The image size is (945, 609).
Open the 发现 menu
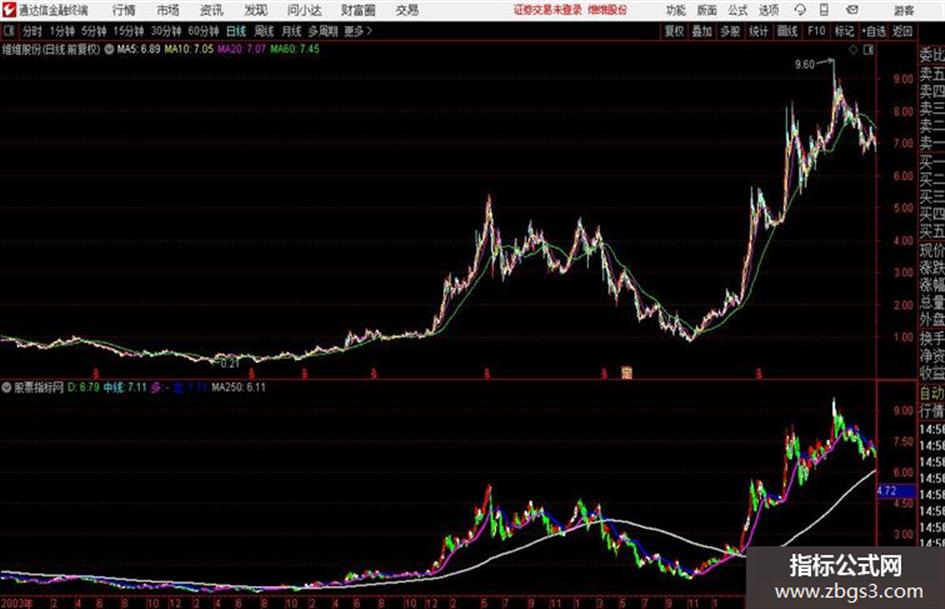tap(256, 10)
